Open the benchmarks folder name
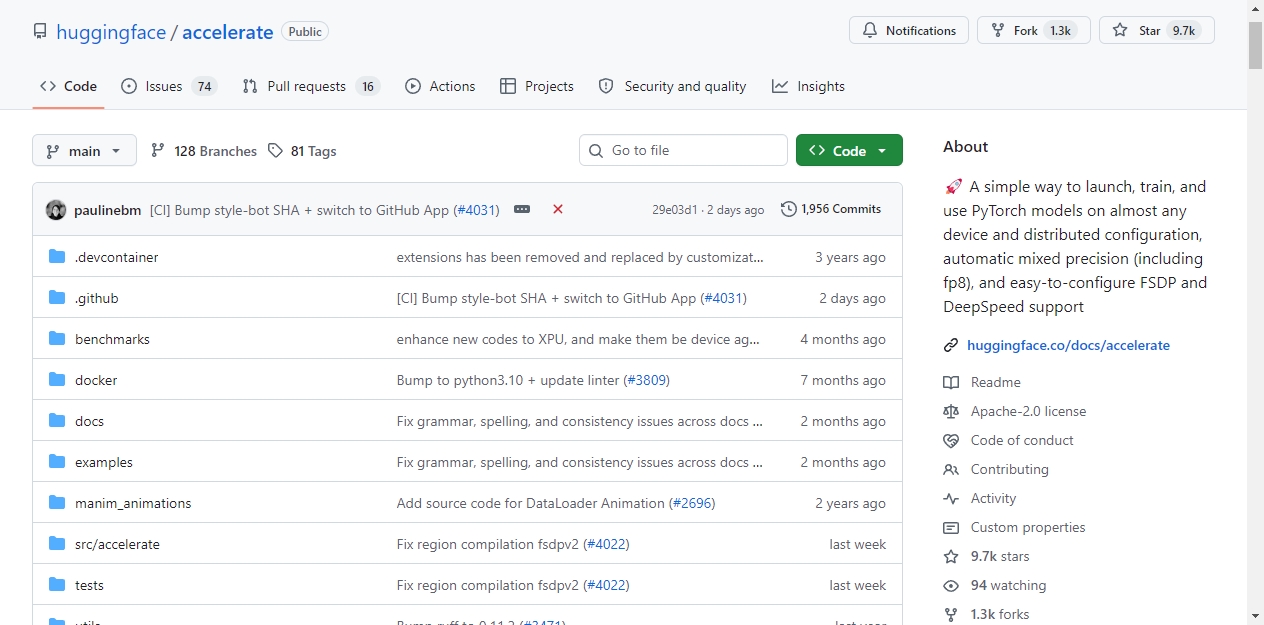Screen dimensions: 1264x625 click(x=112, y=339)
